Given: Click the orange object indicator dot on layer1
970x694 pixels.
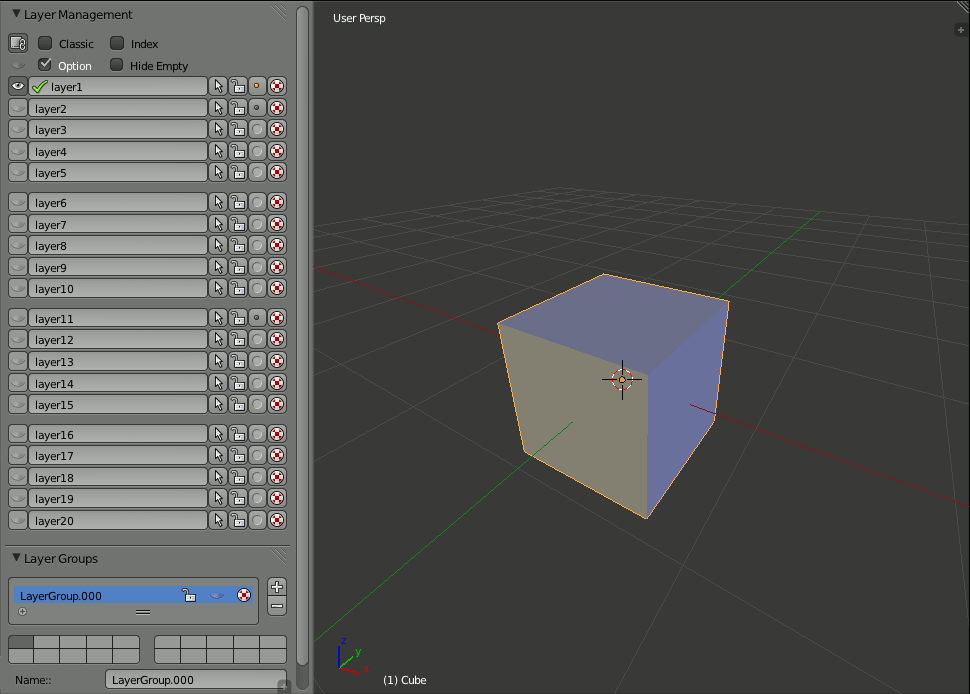Looking at the screenshot, I should pyautogui.click(x=257, y=86).
